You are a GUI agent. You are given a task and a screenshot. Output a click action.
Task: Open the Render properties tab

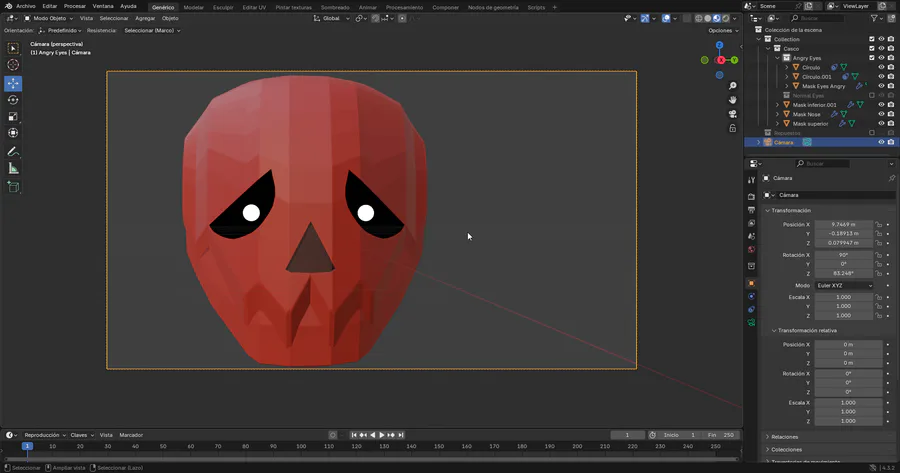click(x=751, y=197)
